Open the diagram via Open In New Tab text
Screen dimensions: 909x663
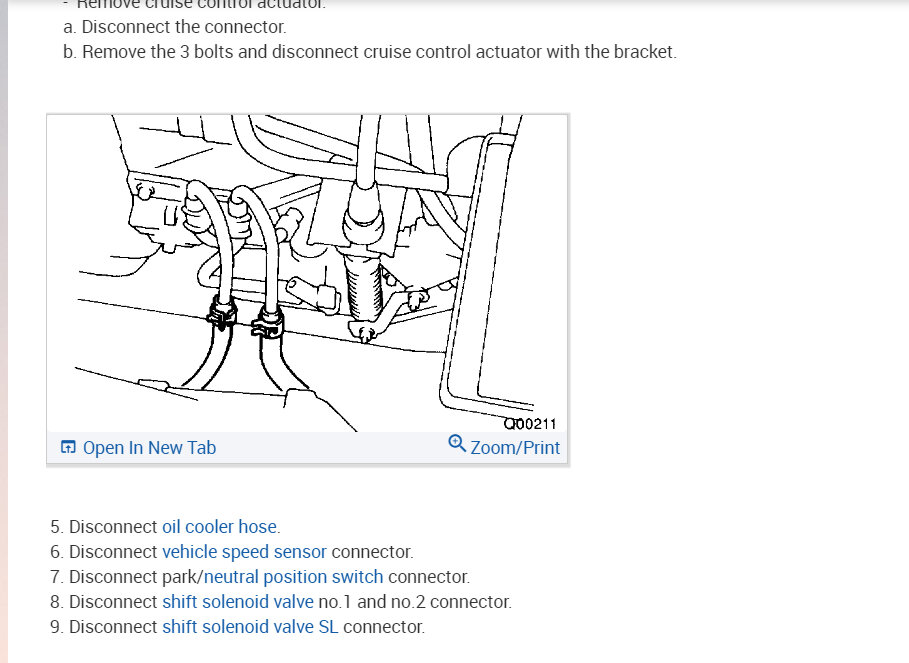149,447
